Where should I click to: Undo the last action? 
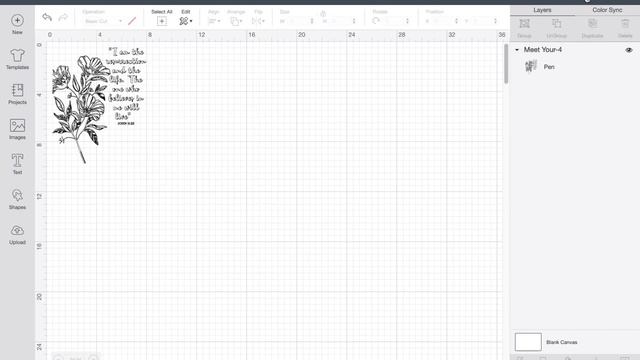pos(47,17)
